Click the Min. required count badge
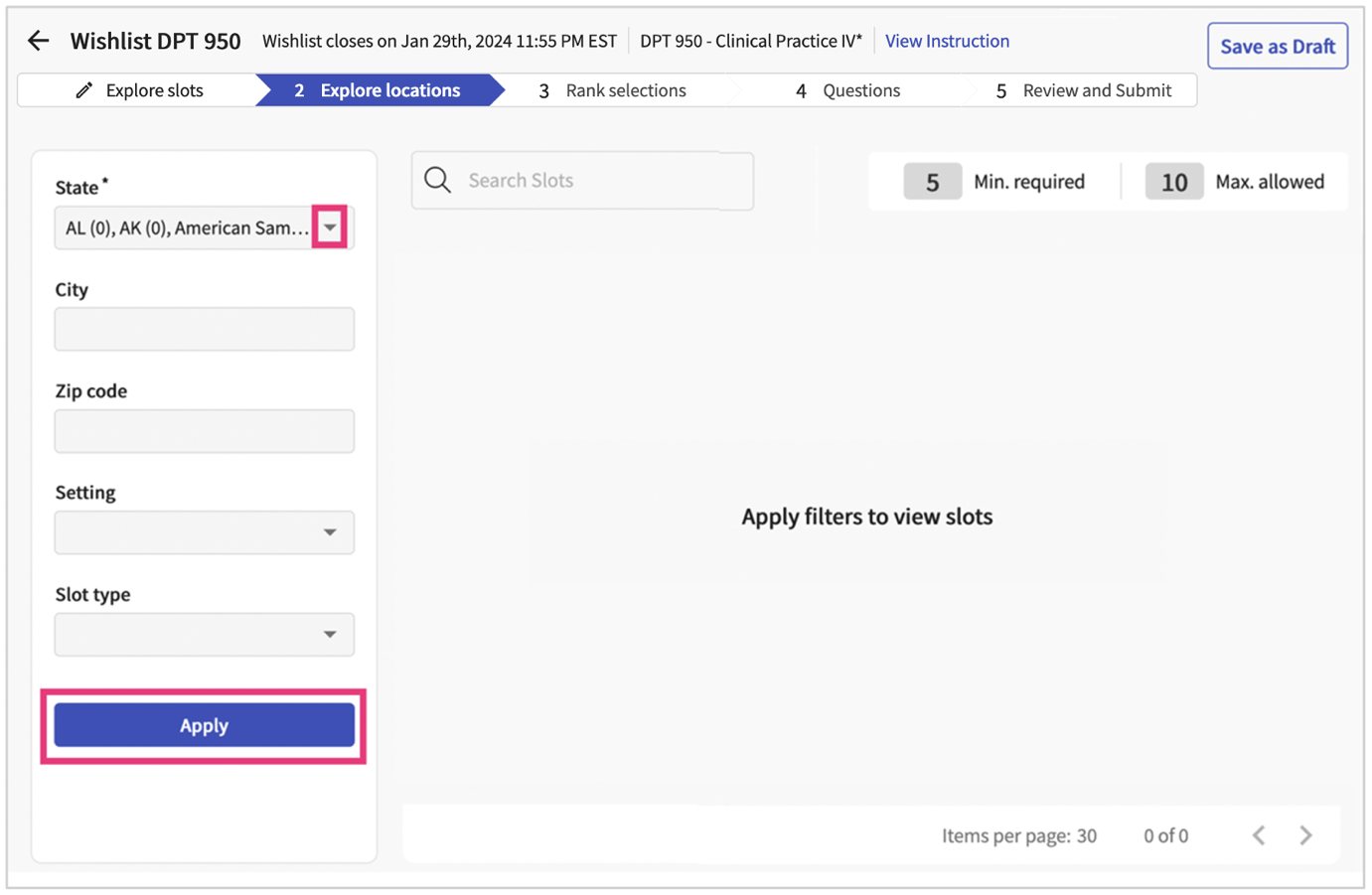This screenshot has height=895, width=1372. (x=932, y=181)
